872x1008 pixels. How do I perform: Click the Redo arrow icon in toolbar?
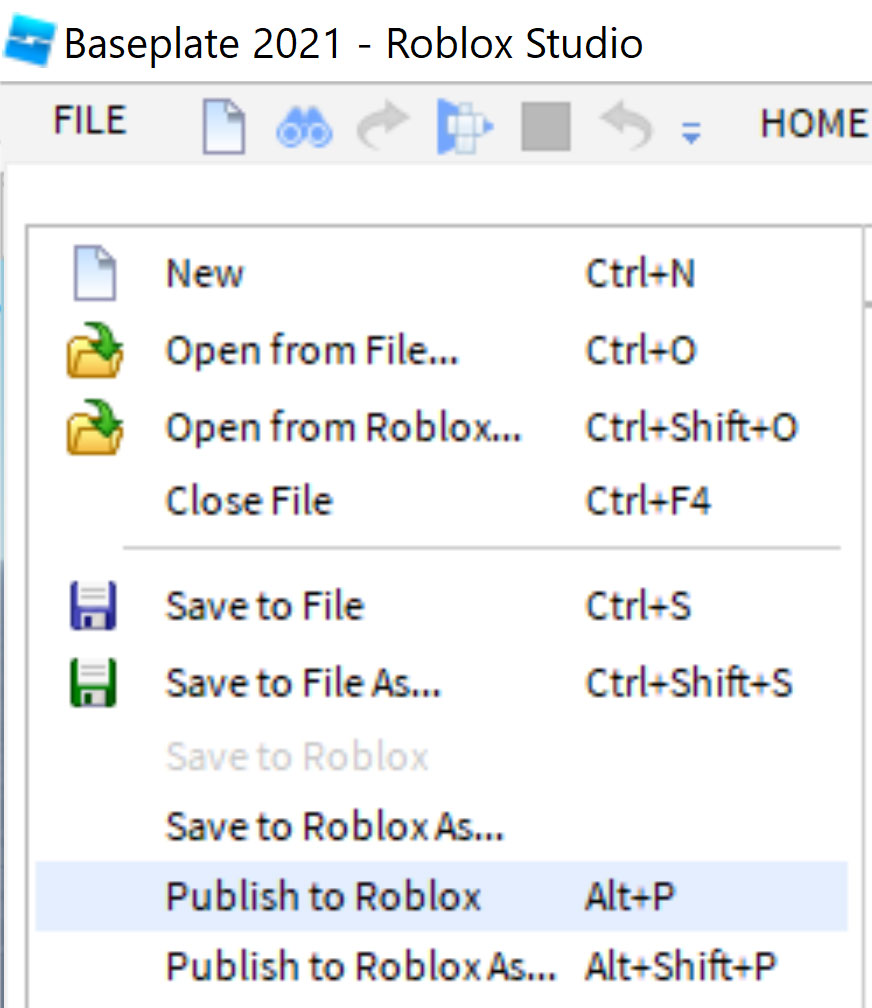pos(384,125)
